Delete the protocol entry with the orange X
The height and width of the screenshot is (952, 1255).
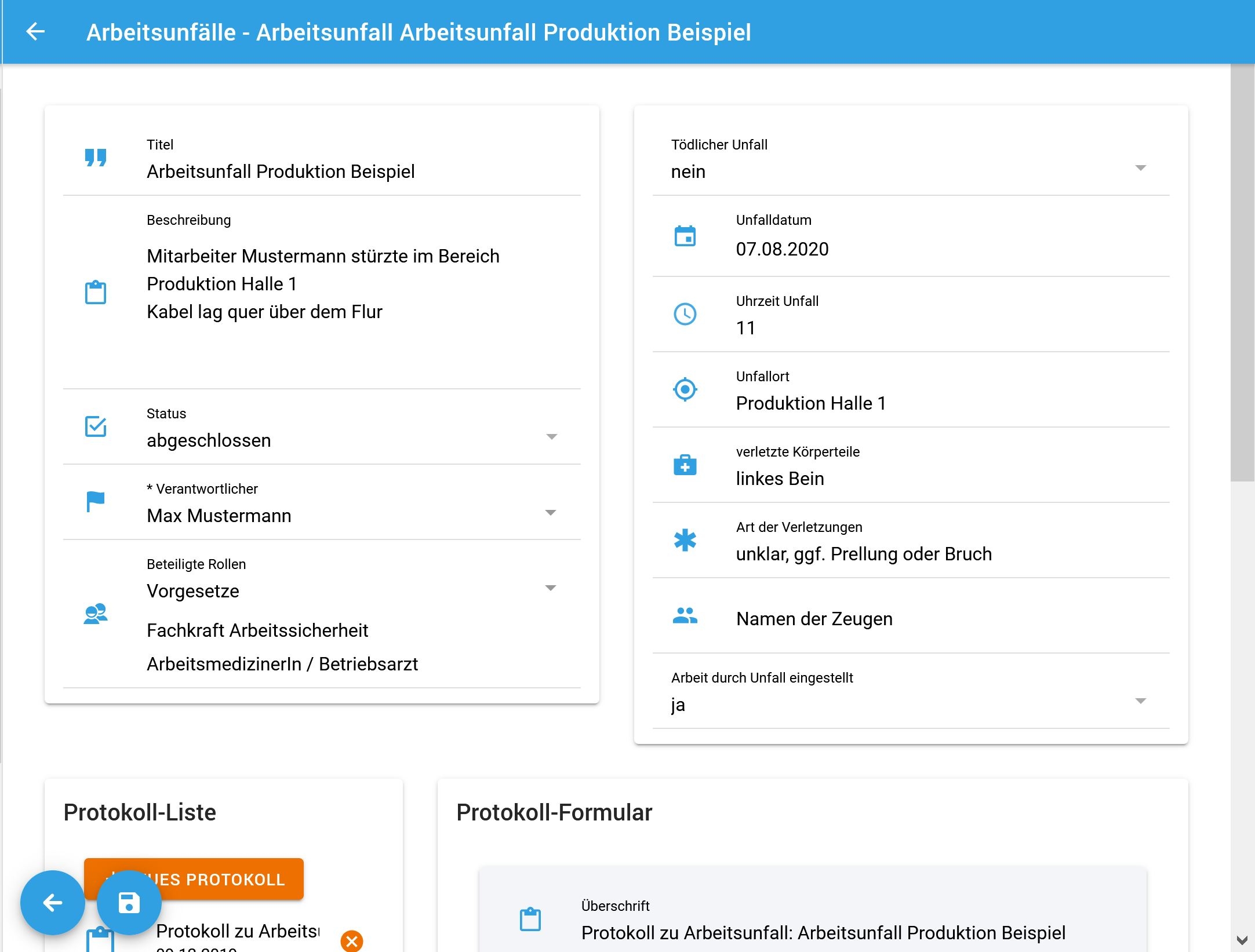(x=352, y=940)
